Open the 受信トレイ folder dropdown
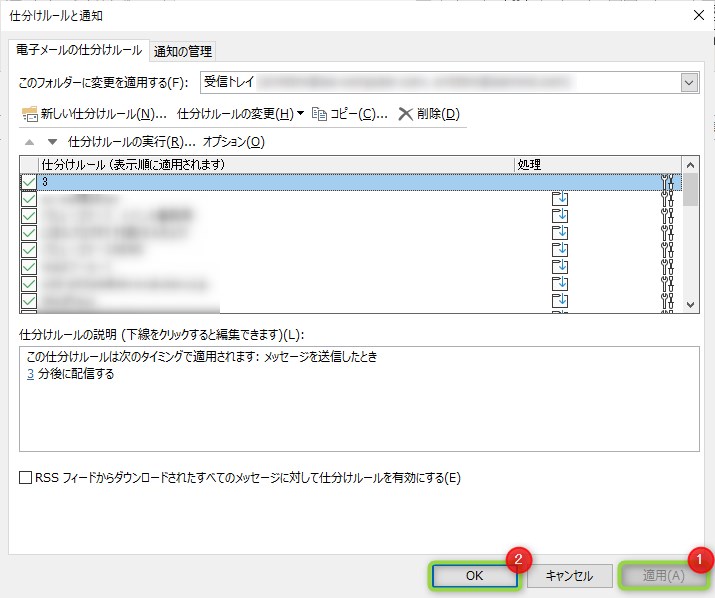Viewport: 715px width, 598px height. (x=689, y=83)
